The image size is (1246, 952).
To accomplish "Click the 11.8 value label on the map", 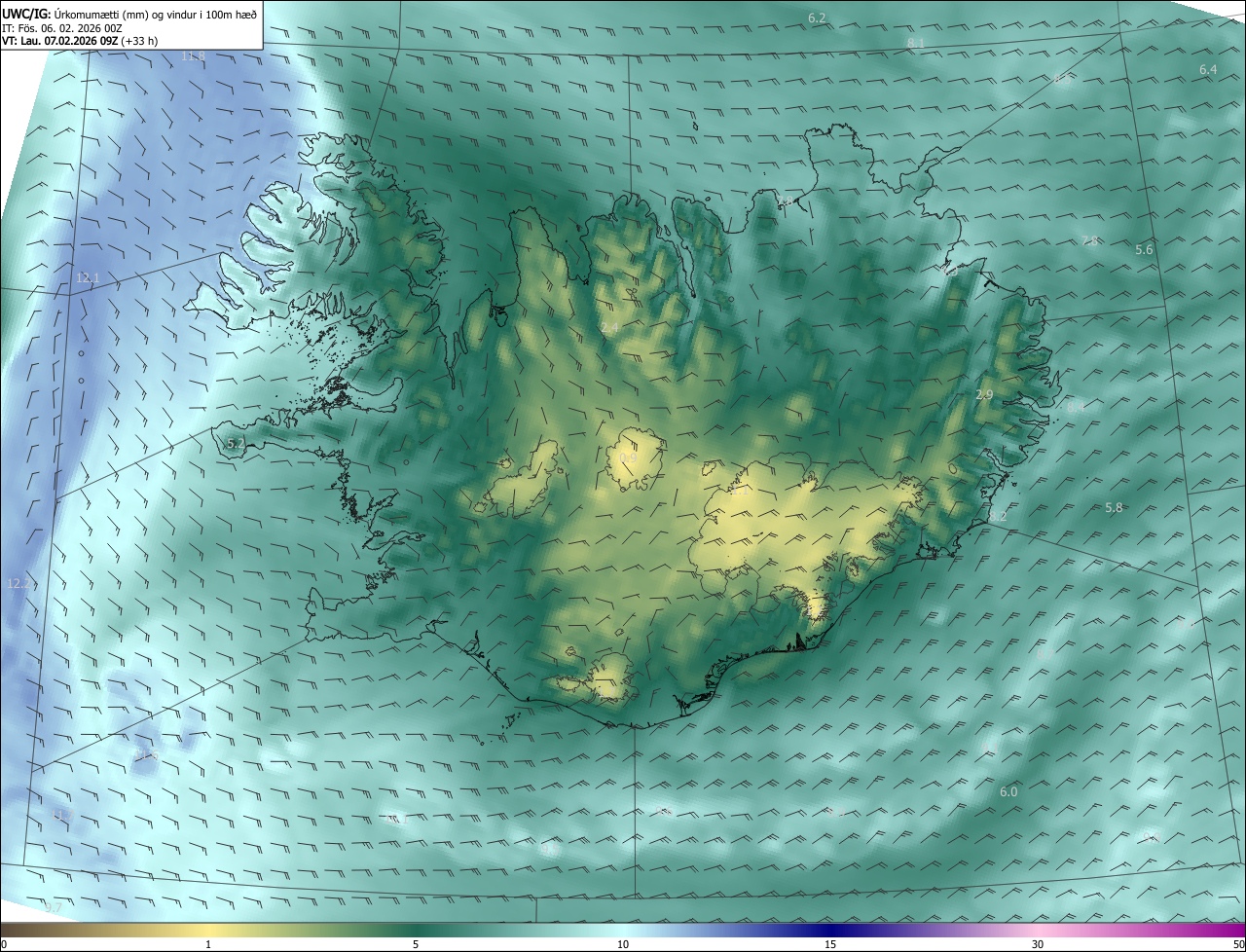I will pyautogui.click(x=194, y=55).
